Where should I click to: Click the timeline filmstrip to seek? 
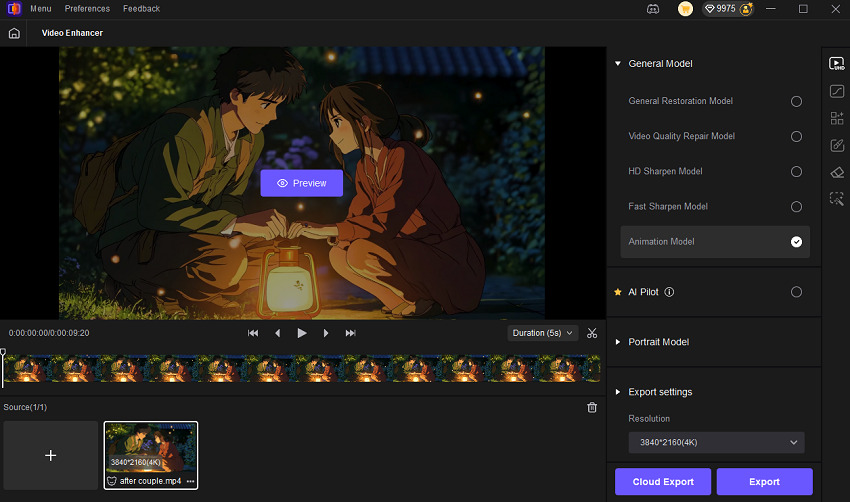[300, 369]
